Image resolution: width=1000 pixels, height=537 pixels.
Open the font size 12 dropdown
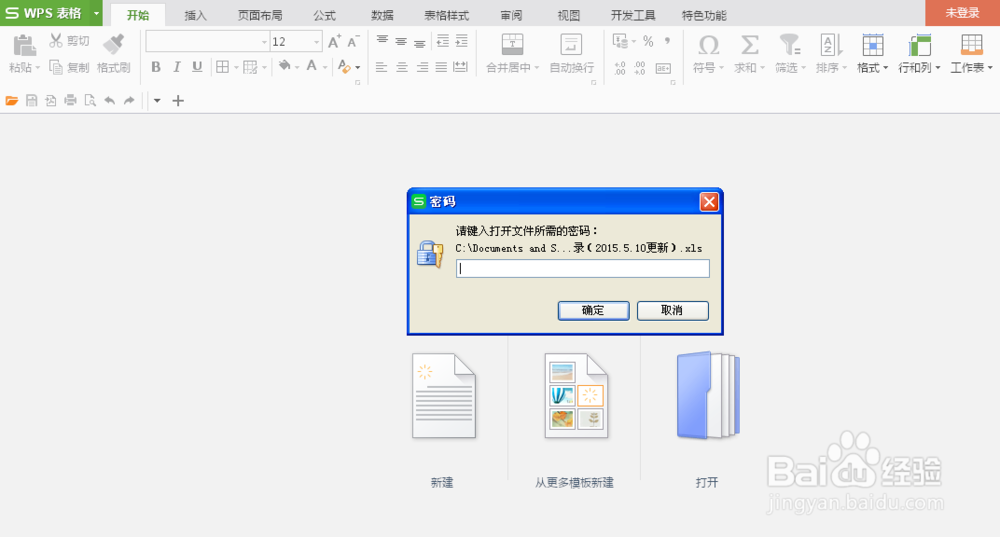316,42
